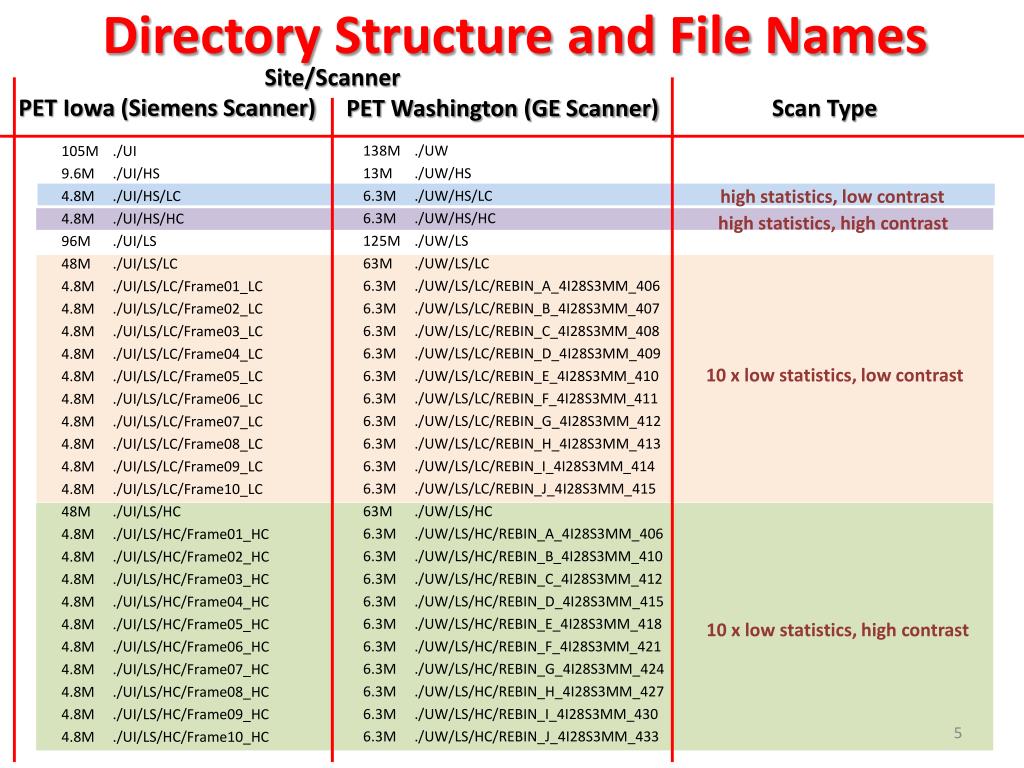Click the './UI/HS/HC' path
The height and width of the screenshot is (768, 1024).
pos(148,219)
